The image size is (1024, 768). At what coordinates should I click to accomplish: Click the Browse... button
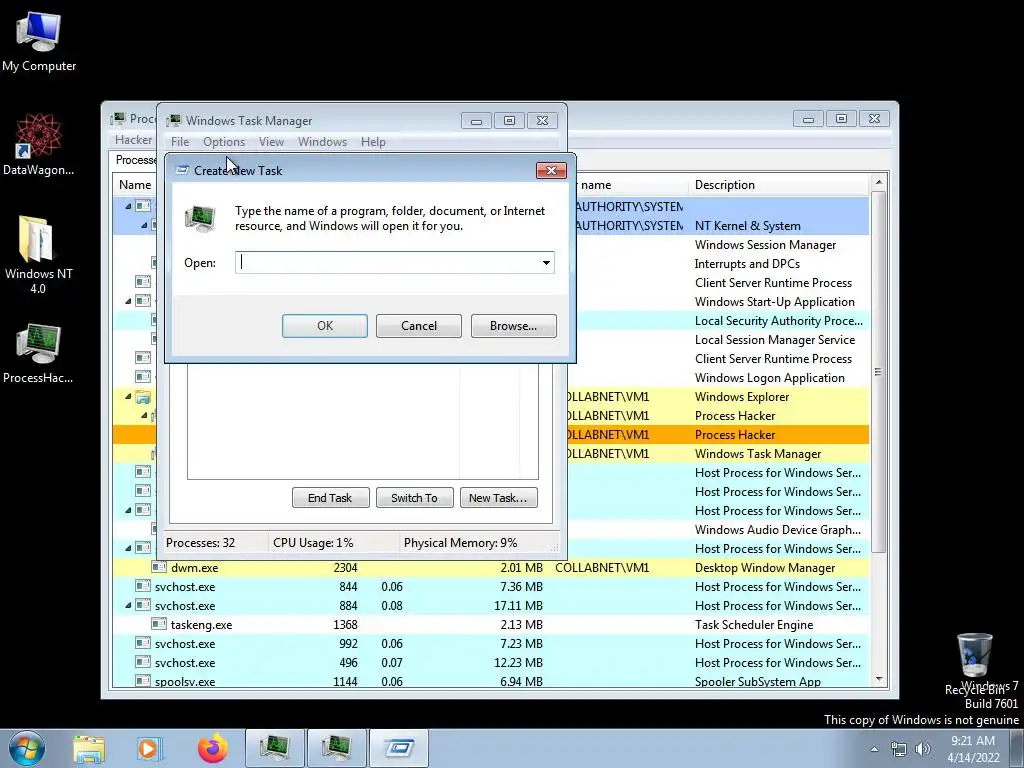click(x=513, y=326)
